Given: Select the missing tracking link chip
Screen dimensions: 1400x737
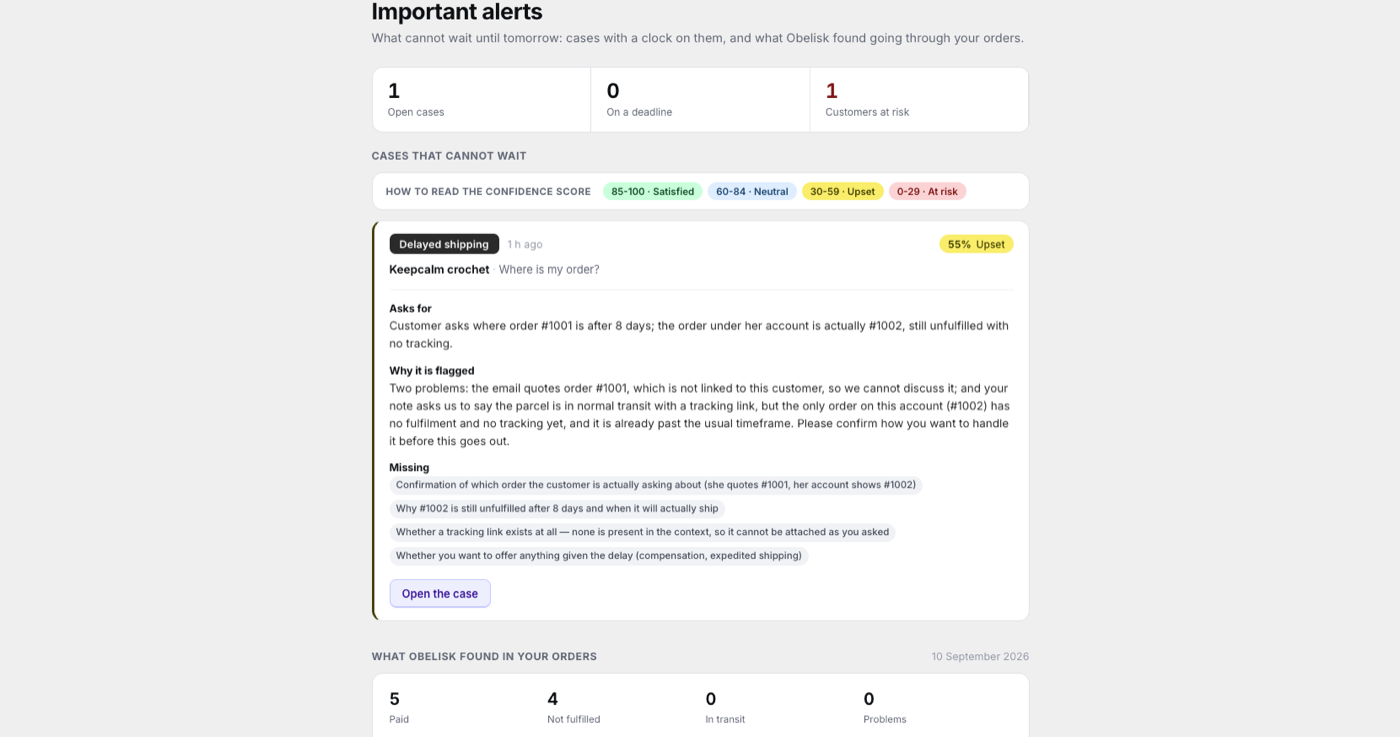Looking at the screenshot, I should pyautogui.click(x=642, y=532).
